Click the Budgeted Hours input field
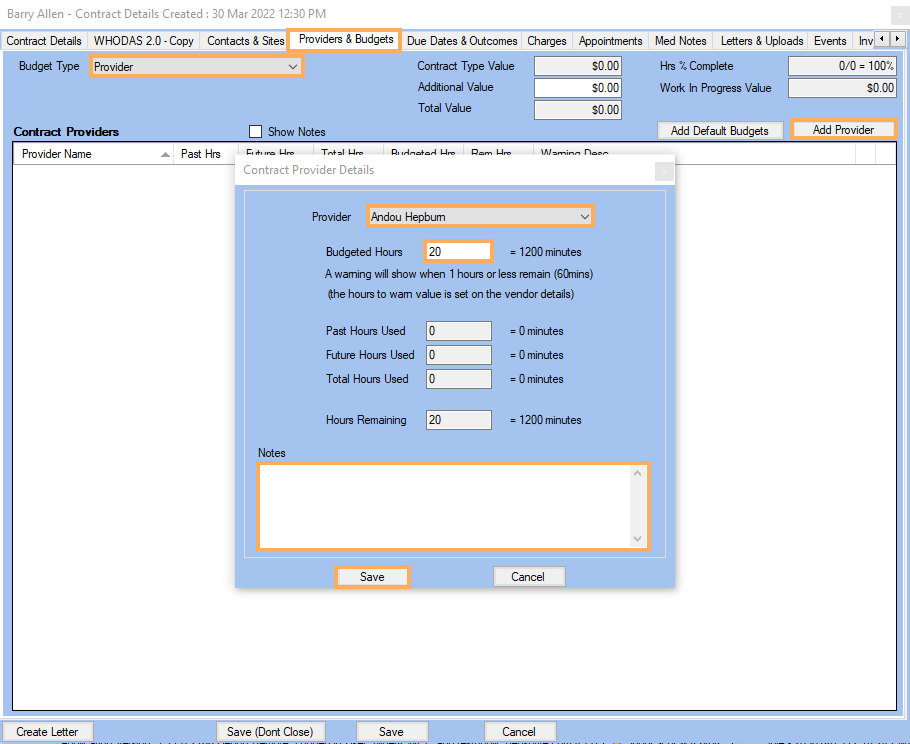 pyautogui.click(x=458, y=252)
